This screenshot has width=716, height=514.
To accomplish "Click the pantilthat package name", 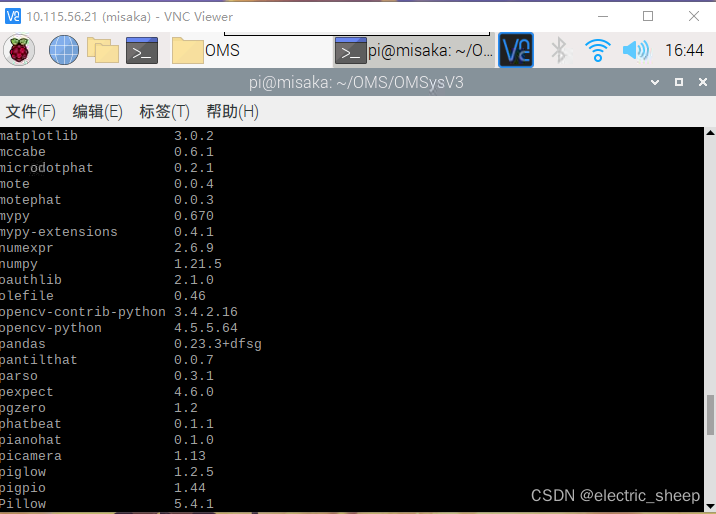I will click(38, 360).
